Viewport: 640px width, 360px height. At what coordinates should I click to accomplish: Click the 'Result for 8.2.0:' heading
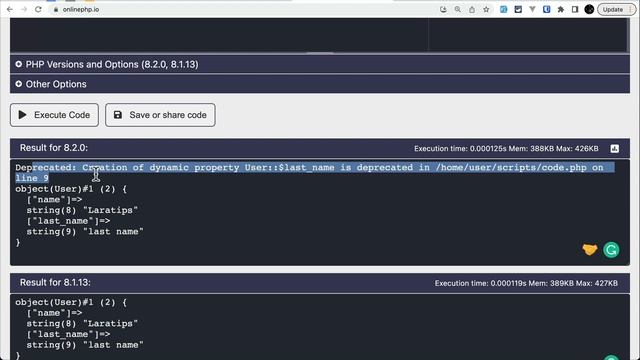coord(54,148)
